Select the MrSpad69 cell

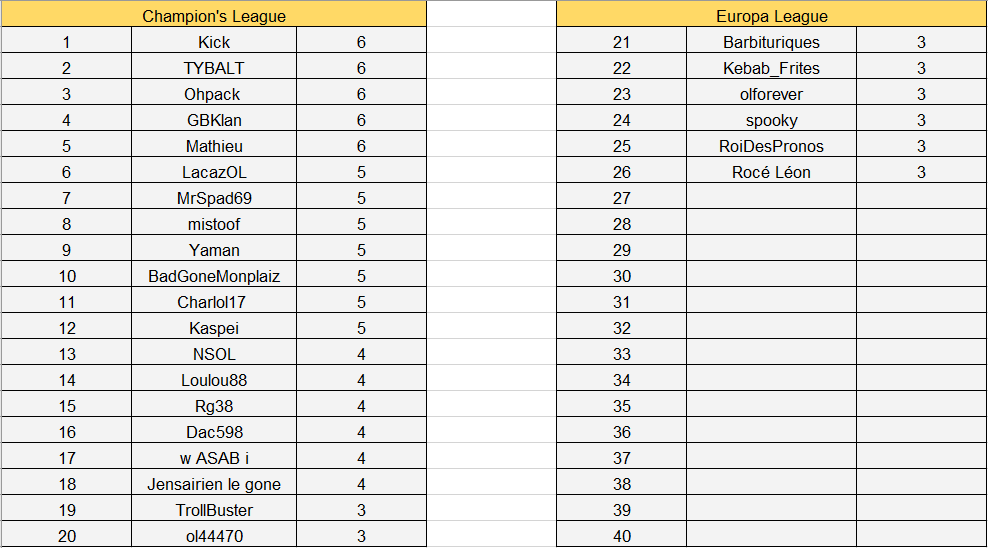[x=214, y=198]
